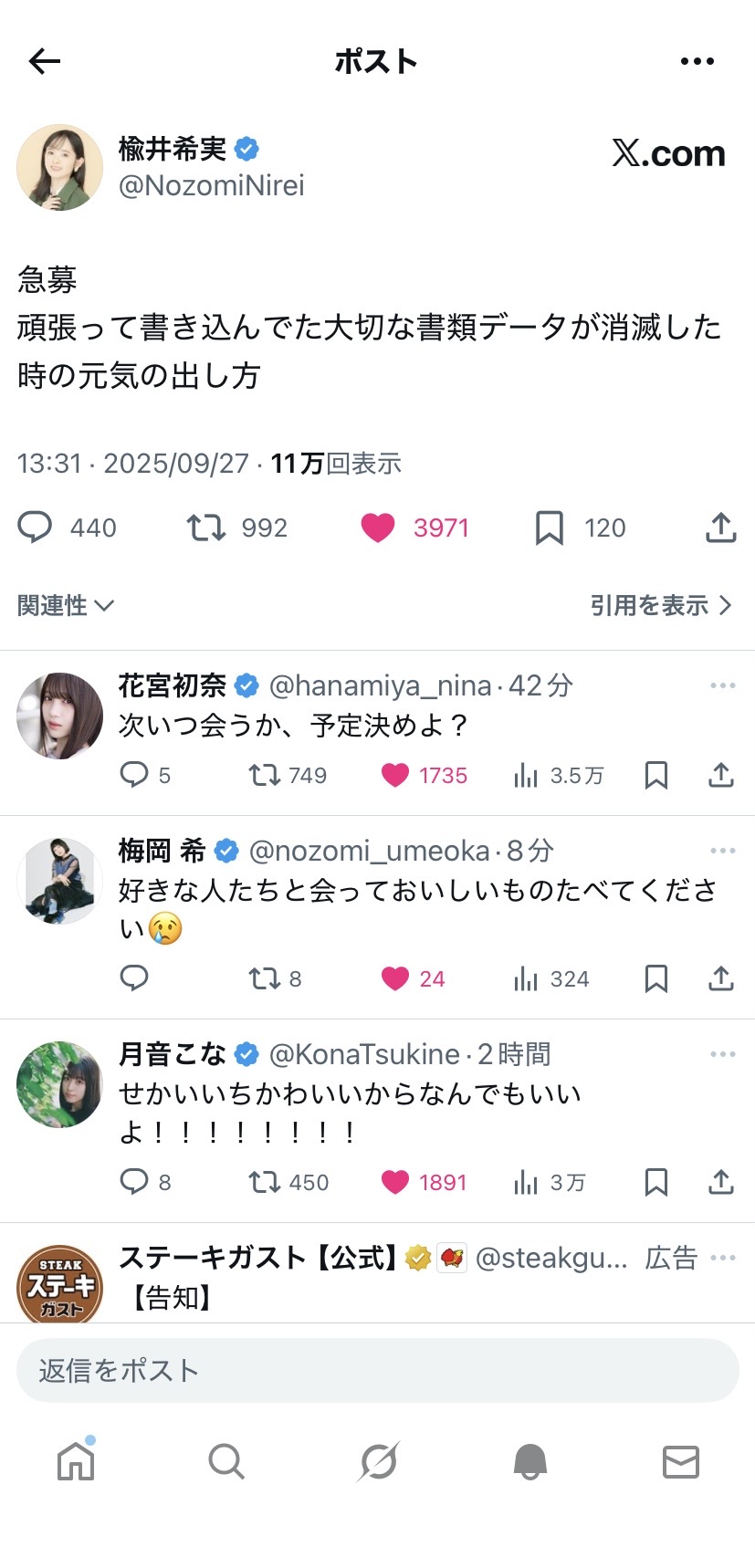Unlike the main post with 3971 likes
755x1568 pixels.
378,528
